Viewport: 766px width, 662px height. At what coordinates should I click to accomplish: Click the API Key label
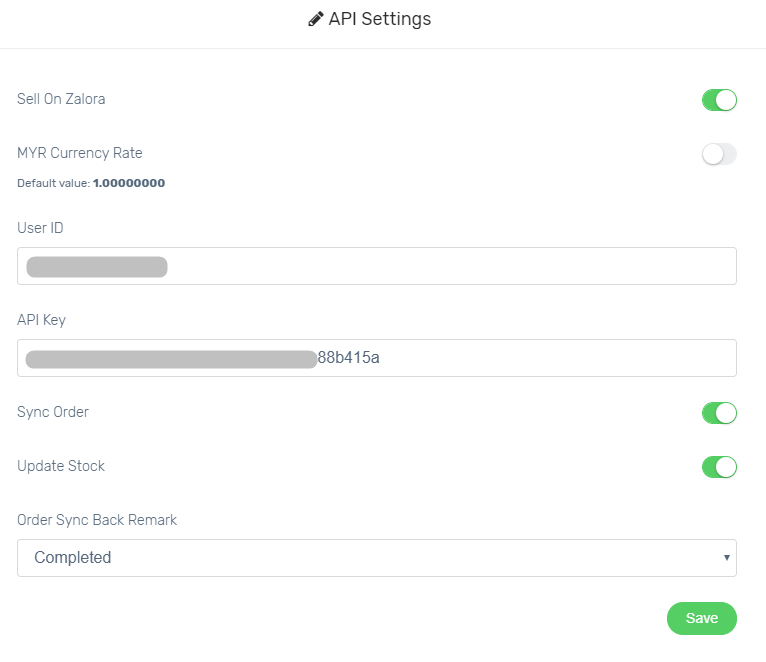[x=42, y=320]
